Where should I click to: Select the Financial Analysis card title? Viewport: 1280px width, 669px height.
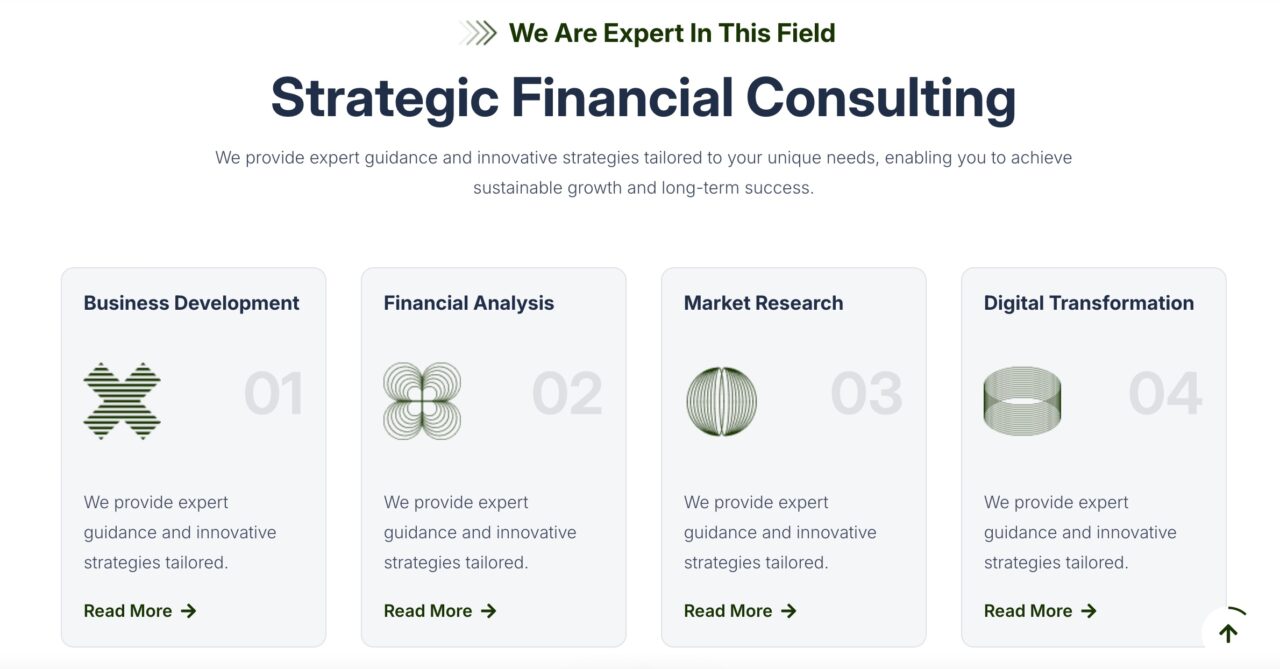(469, 303)
